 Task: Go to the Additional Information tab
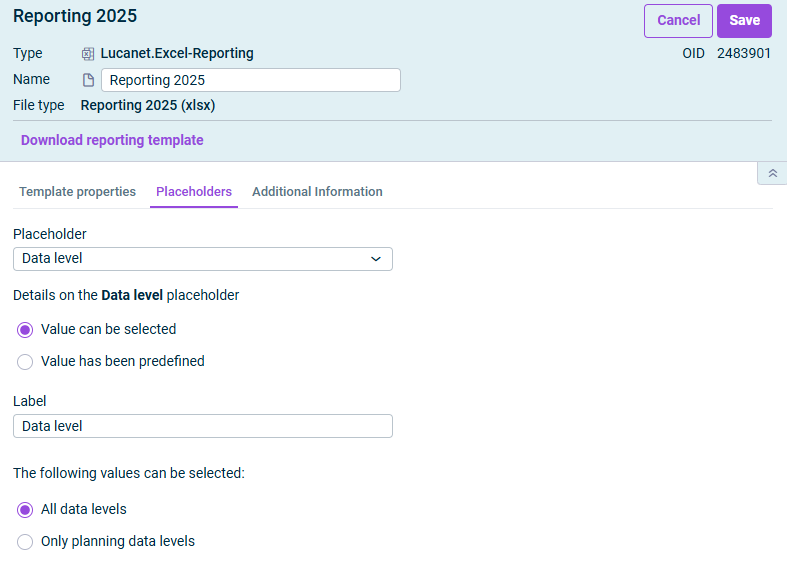point(317,192)
